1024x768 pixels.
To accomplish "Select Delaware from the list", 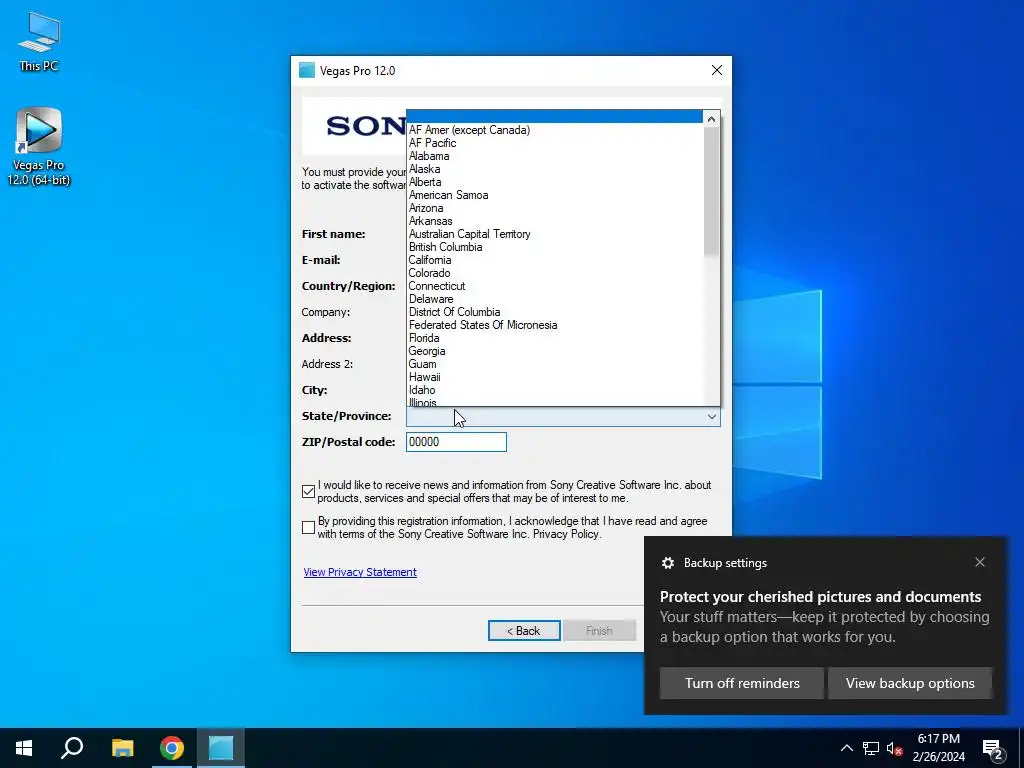I will (x=554, y=299).
